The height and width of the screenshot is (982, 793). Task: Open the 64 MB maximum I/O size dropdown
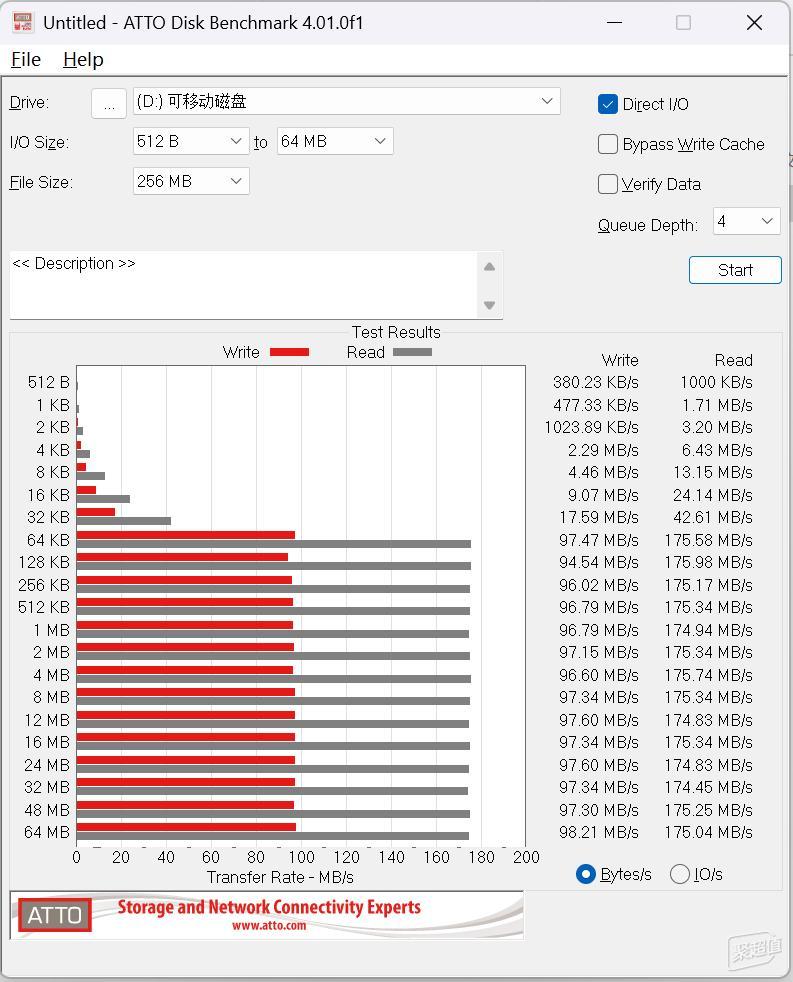pyautogui.click(x=334, y=142)
